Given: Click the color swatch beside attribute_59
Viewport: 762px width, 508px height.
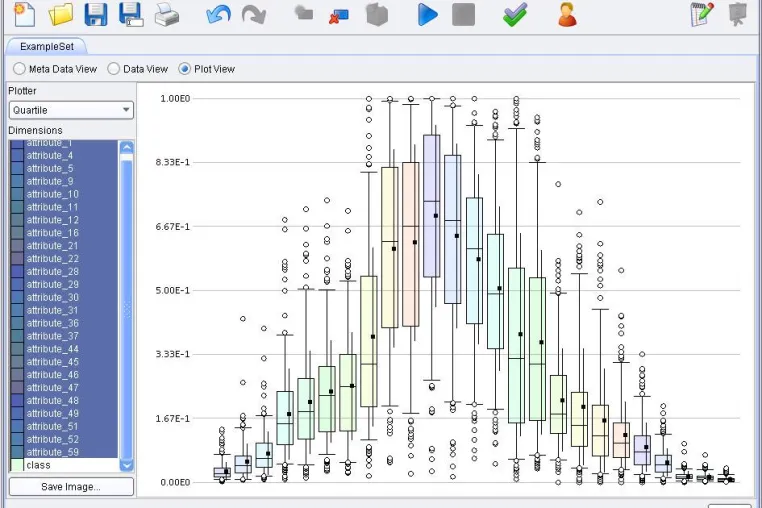Looking at the screenshot, I should pos(17,452).
